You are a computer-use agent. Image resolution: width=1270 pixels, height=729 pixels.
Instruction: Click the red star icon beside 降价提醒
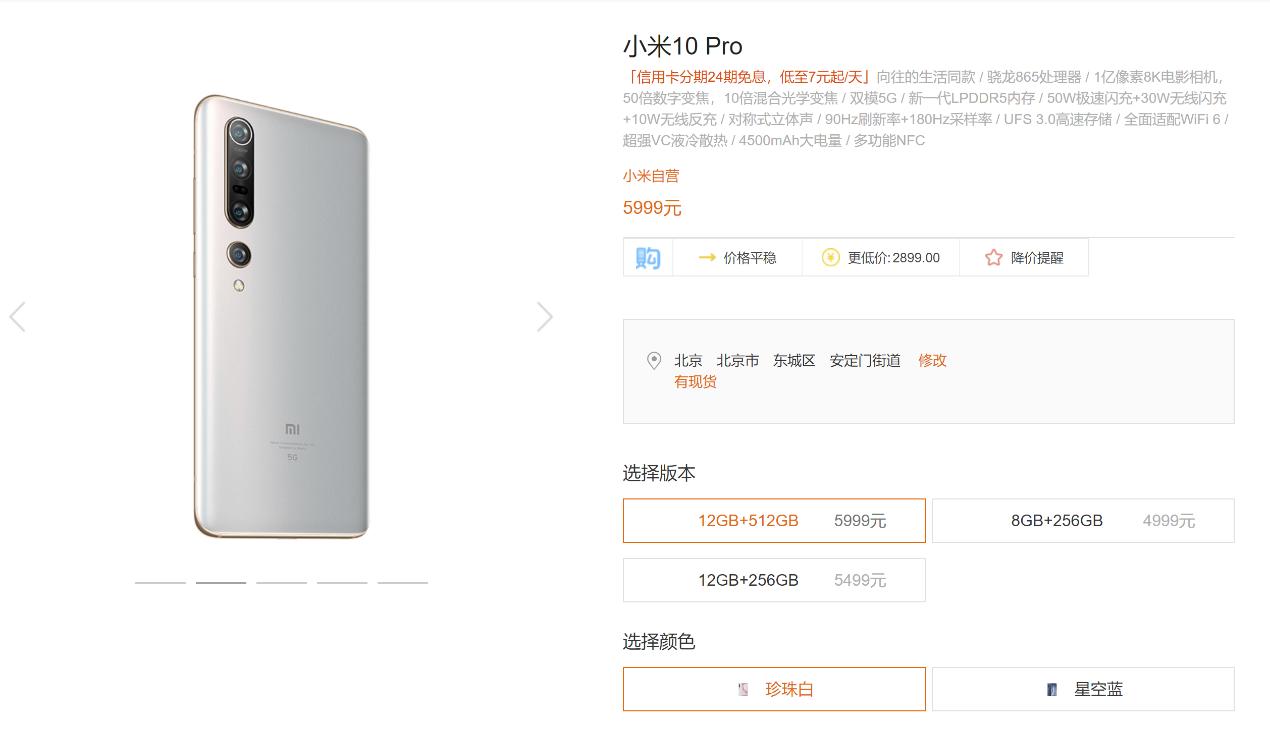pyautogui.click(x=993, y=257)
